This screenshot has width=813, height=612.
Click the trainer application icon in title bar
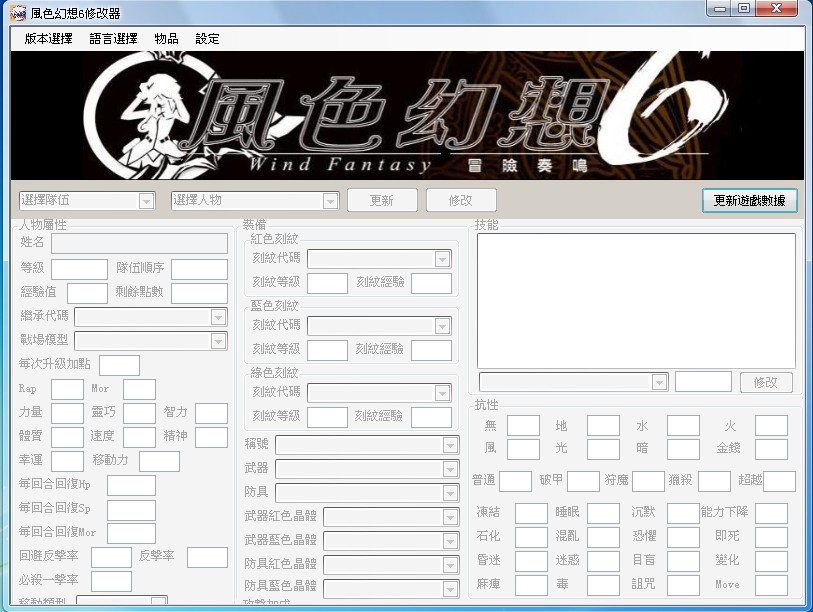point(17,13)
